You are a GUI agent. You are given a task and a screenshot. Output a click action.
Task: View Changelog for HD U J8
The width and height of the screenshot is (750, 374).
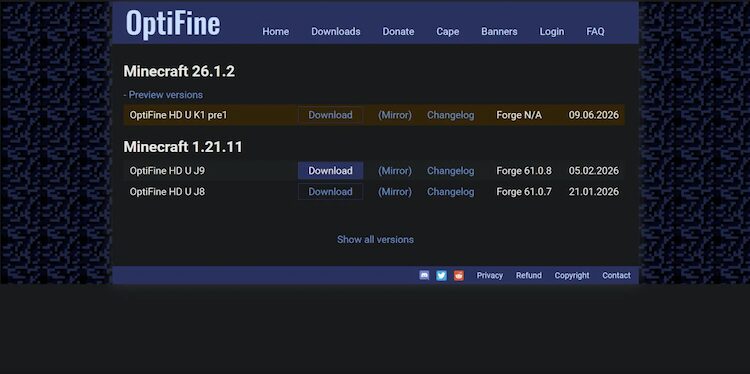pyautogui.click(x=451, y=192)
